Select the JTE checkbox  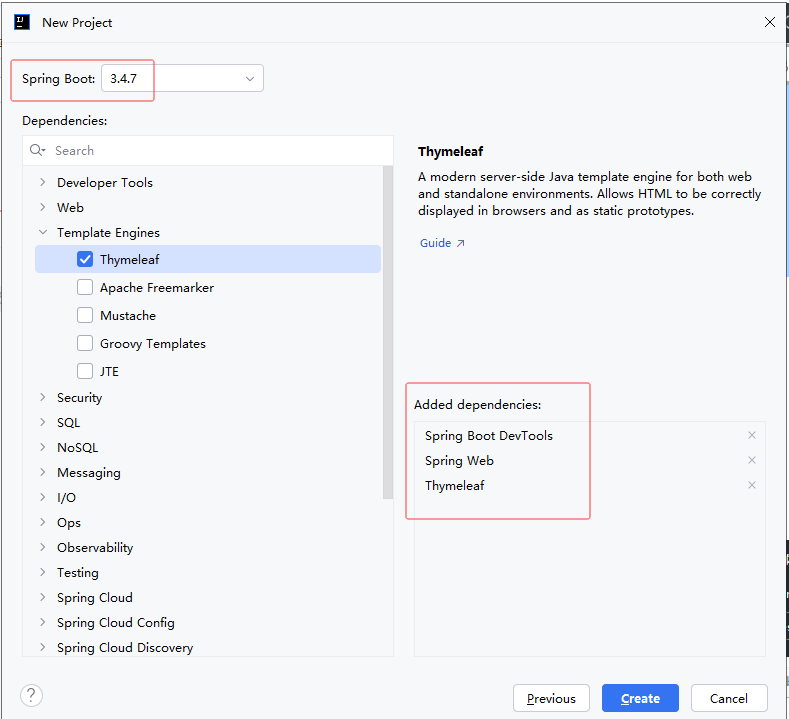[85, 371]
